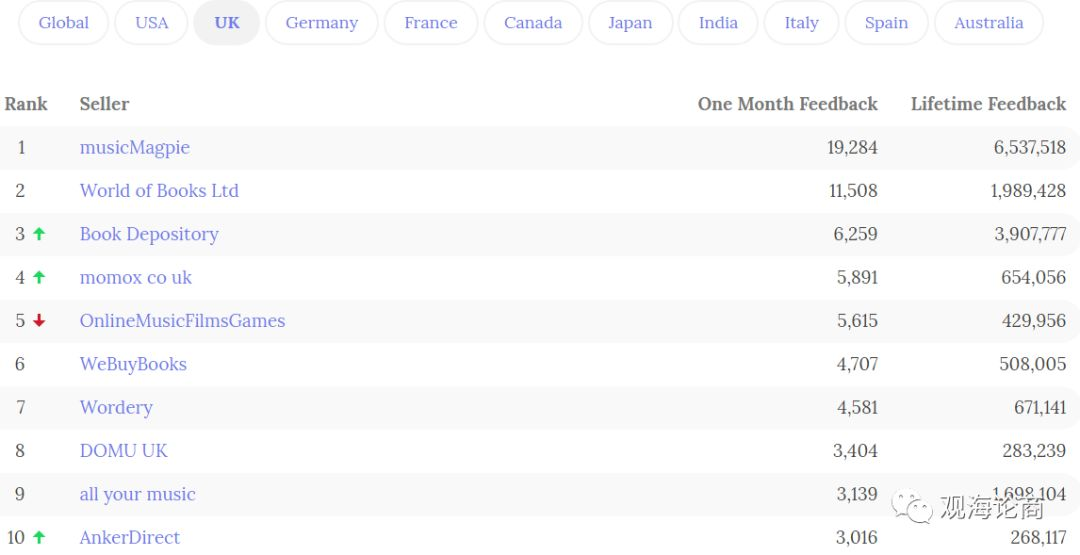Select the 3,907,777 lifetime value
The height and width of the screenshot is (555, 1080).
(1030, 234)
